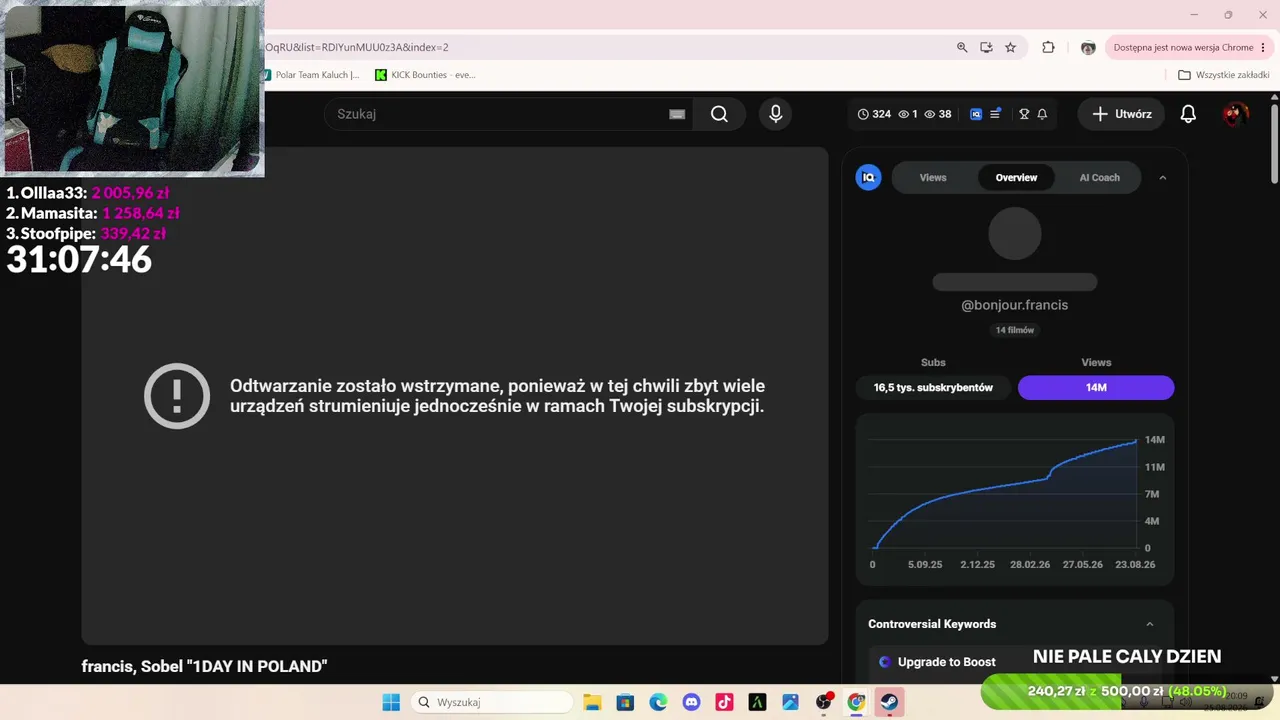Click the install app icon in address bar
The height and width of the screenshot is (720, 1280).
(986, 47)
